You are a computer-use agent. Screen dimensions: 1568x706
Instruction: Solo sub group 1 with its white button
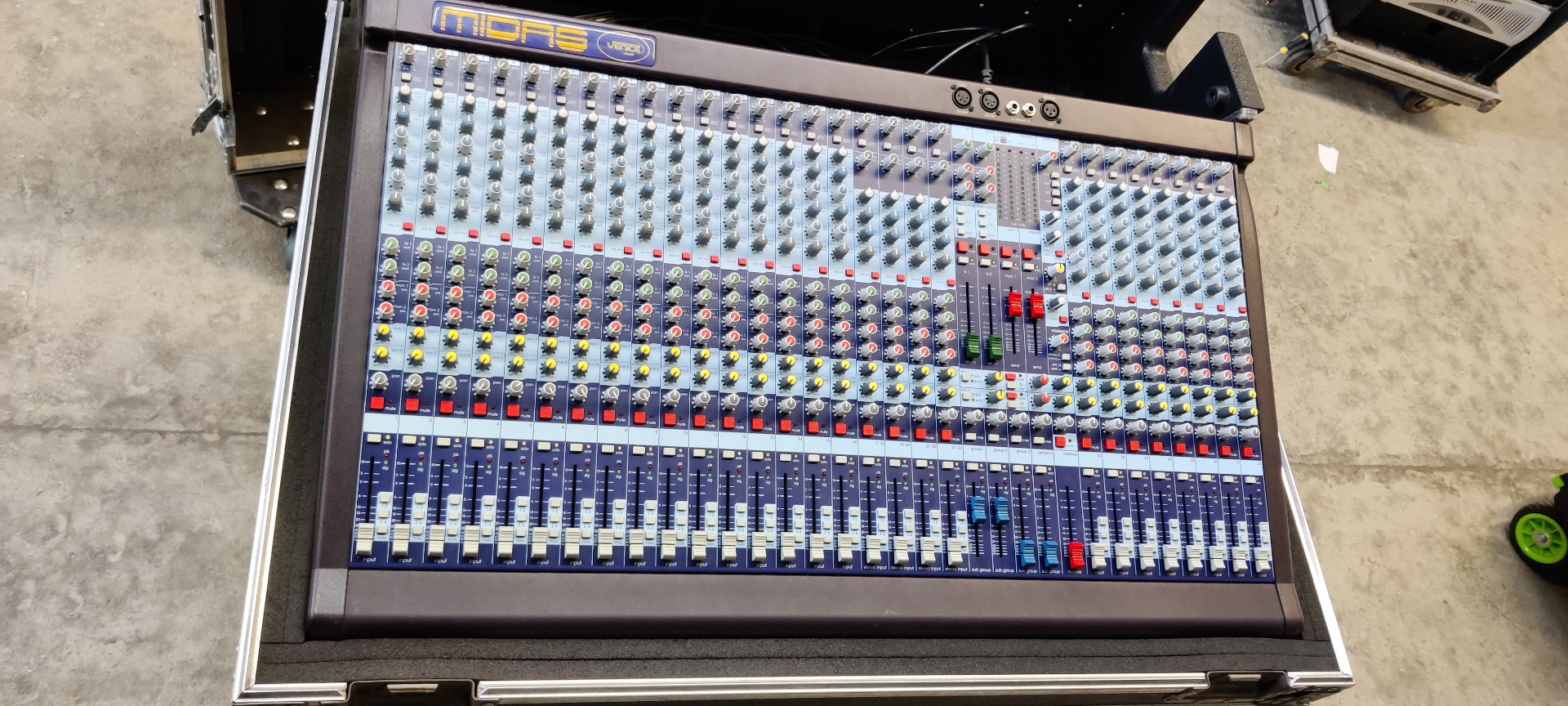971,467
